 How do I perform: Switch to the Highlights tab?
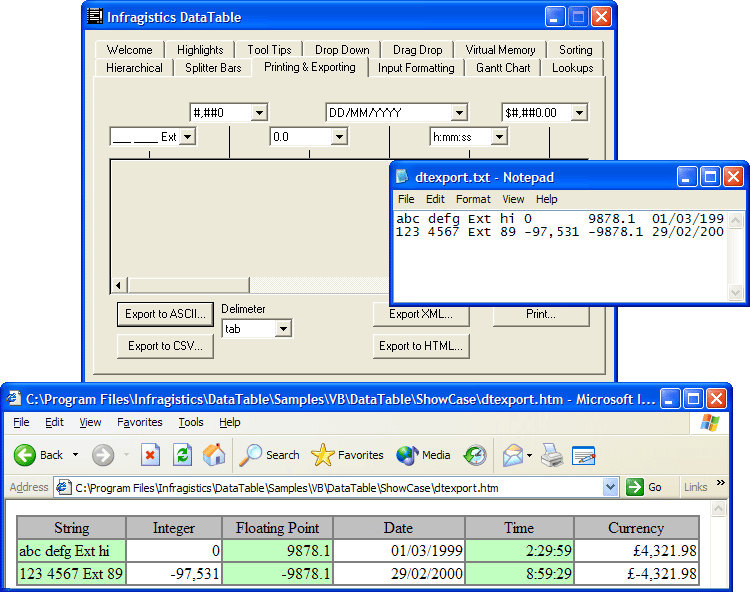coord(200,50)
